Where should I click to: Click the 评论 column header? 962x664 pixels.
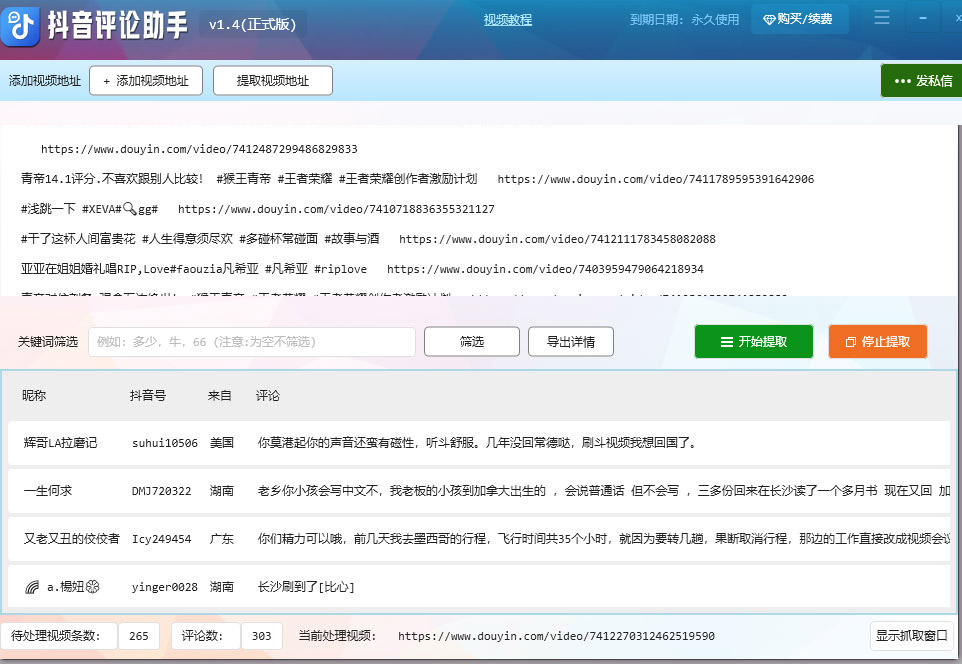pyautogui.click(x=267, y=396)
